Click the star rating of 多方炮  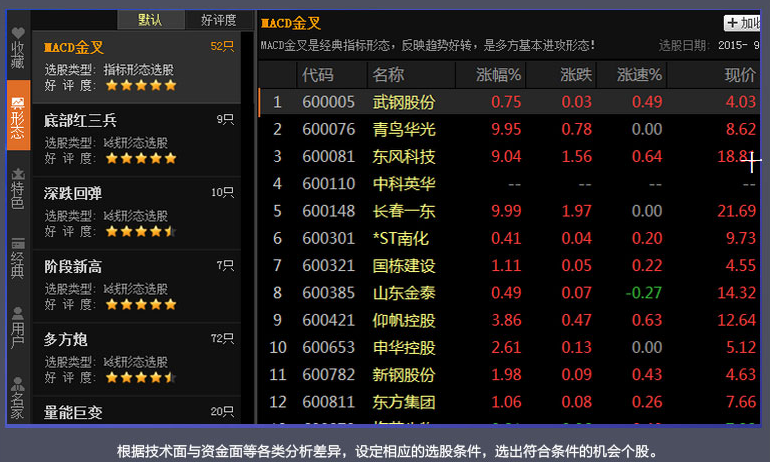pos(141,378)
